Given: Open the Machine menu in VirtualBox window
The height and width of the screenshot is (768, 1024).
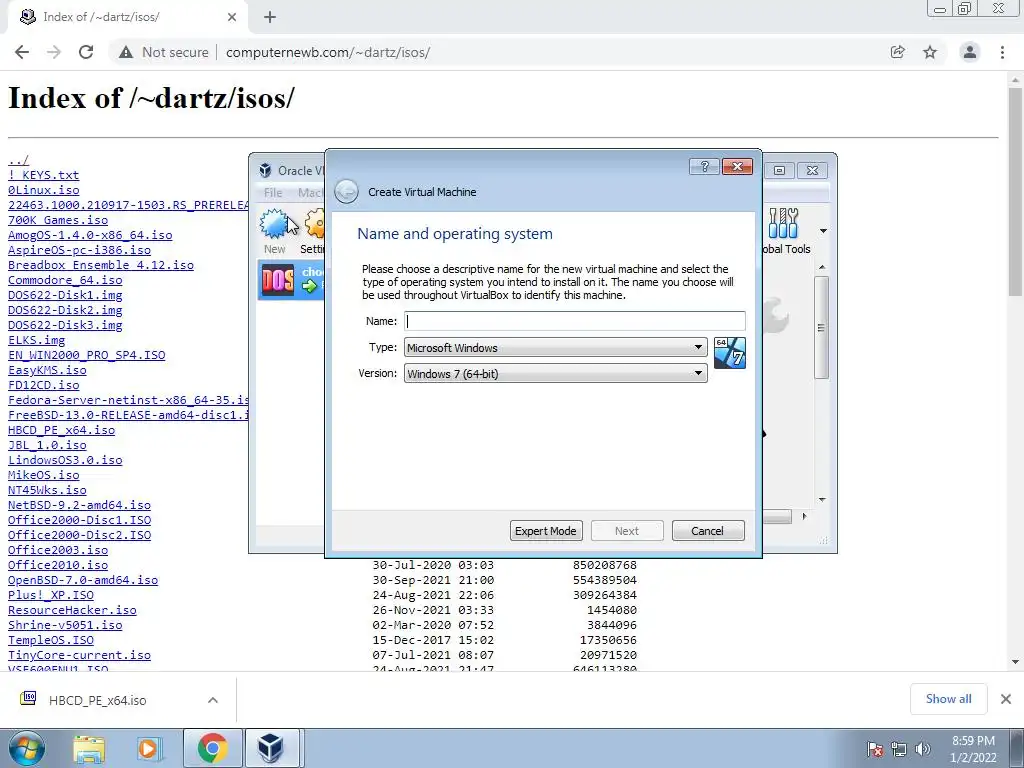Looking at the screenshot, I should point(312,192).
